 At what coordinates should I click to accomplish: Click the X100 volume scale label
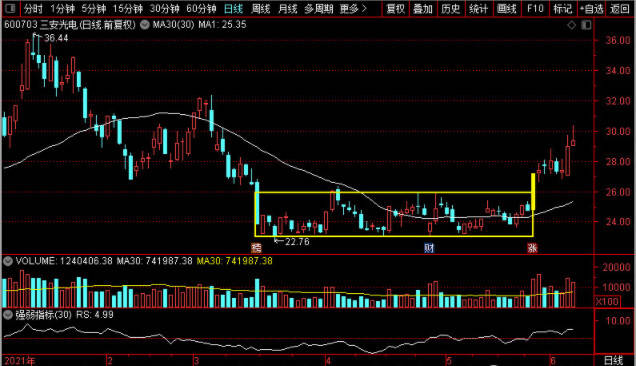coord(607,301)
